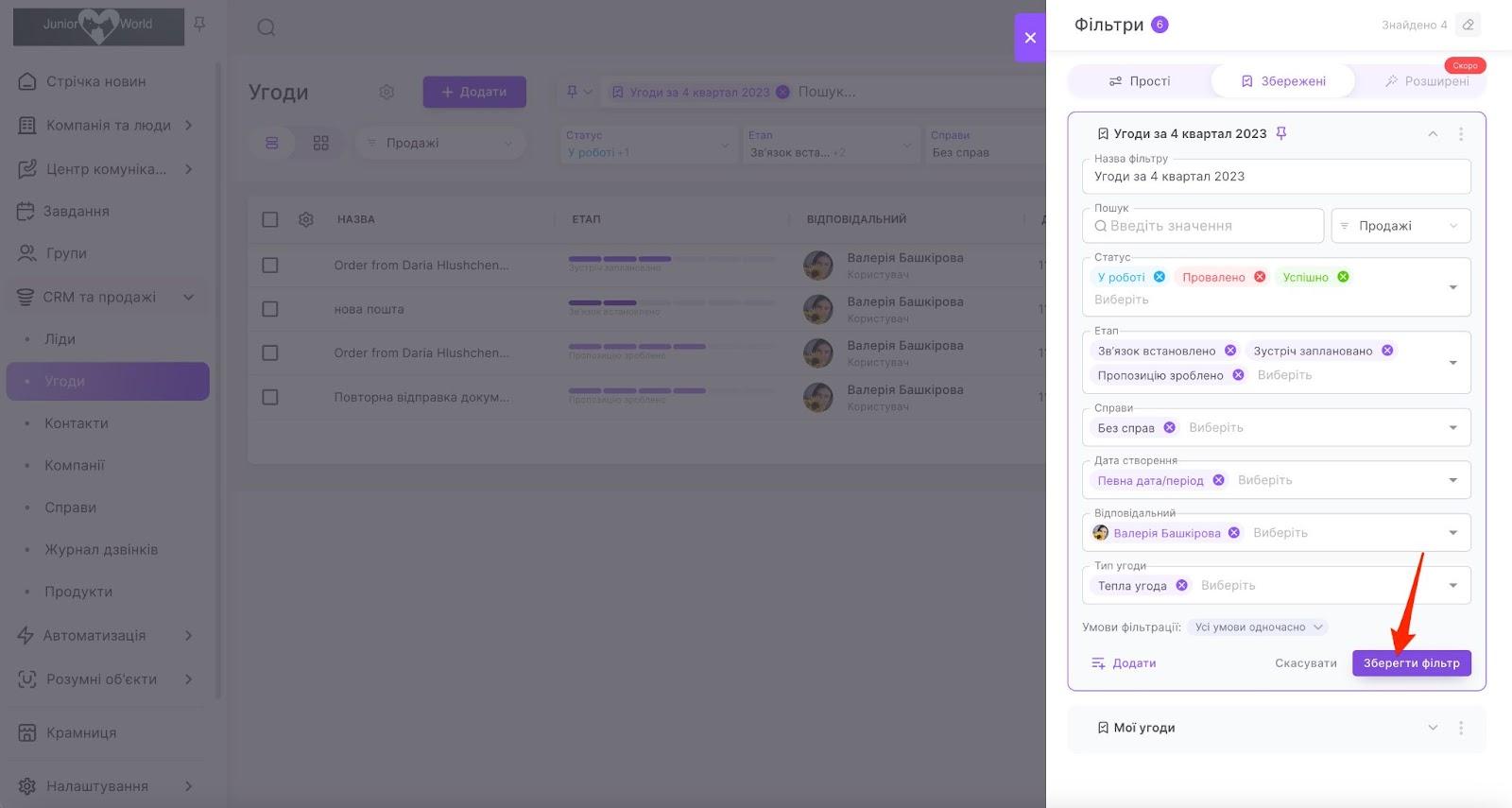The height and width of the screenshot is (808, 1512).
Task: Remove the Пропозицію зроблено stage tag
Action: pyautogui.click(x=1238, y=375)
